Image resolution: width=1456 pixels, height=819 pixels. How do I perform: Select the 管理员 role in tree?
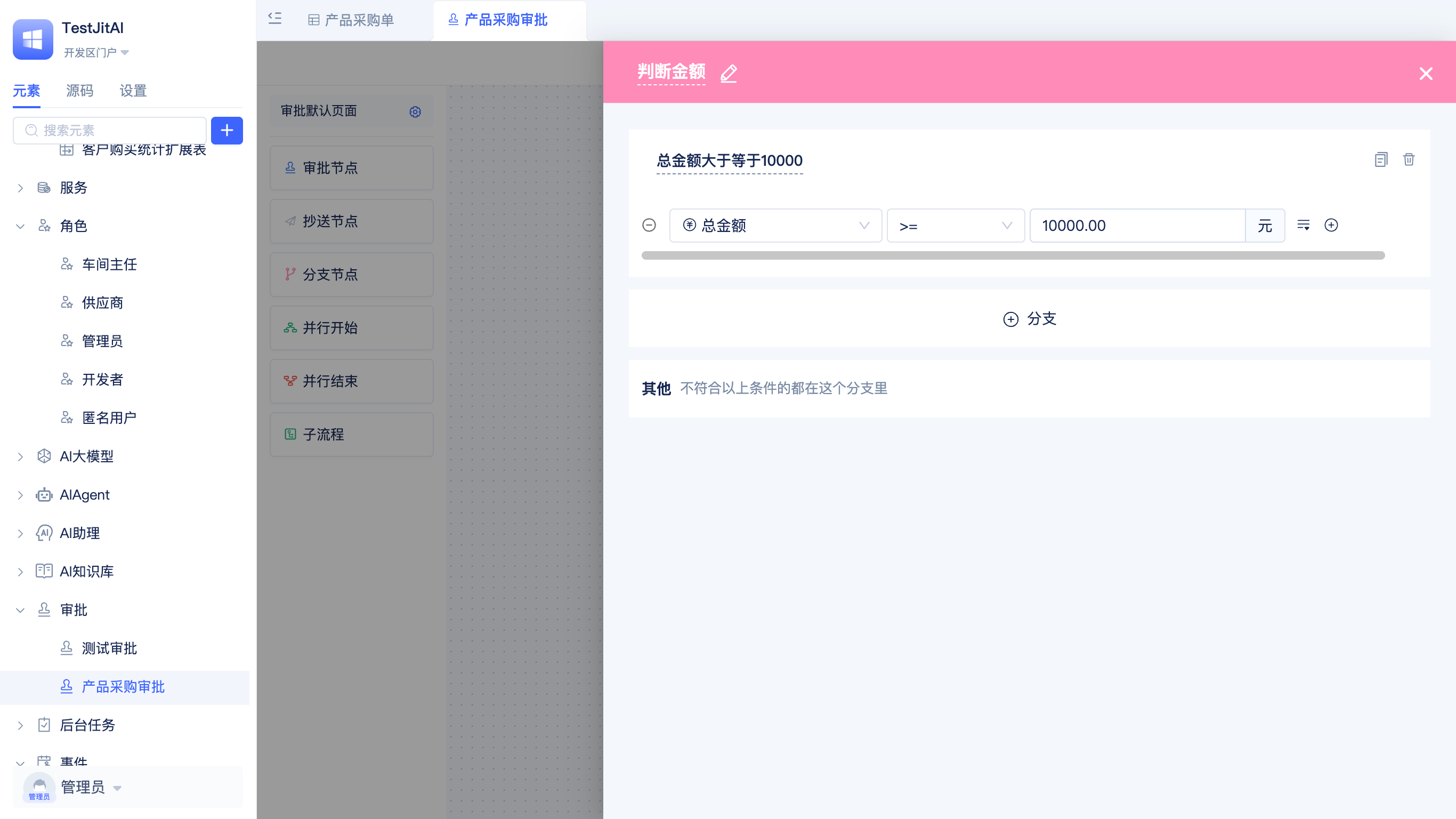click(x=103, y=341)
